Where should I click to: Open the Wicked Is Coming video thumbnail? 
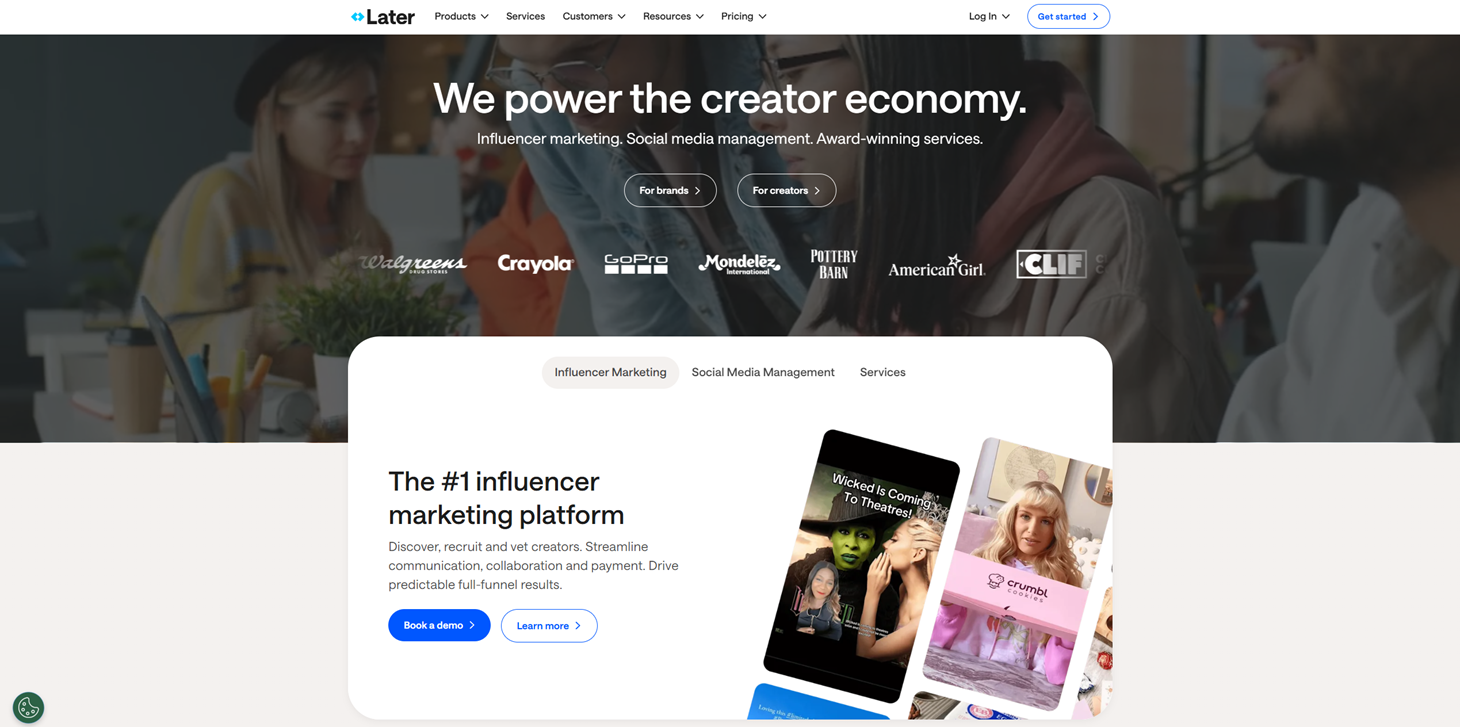(x=862, y=565)
